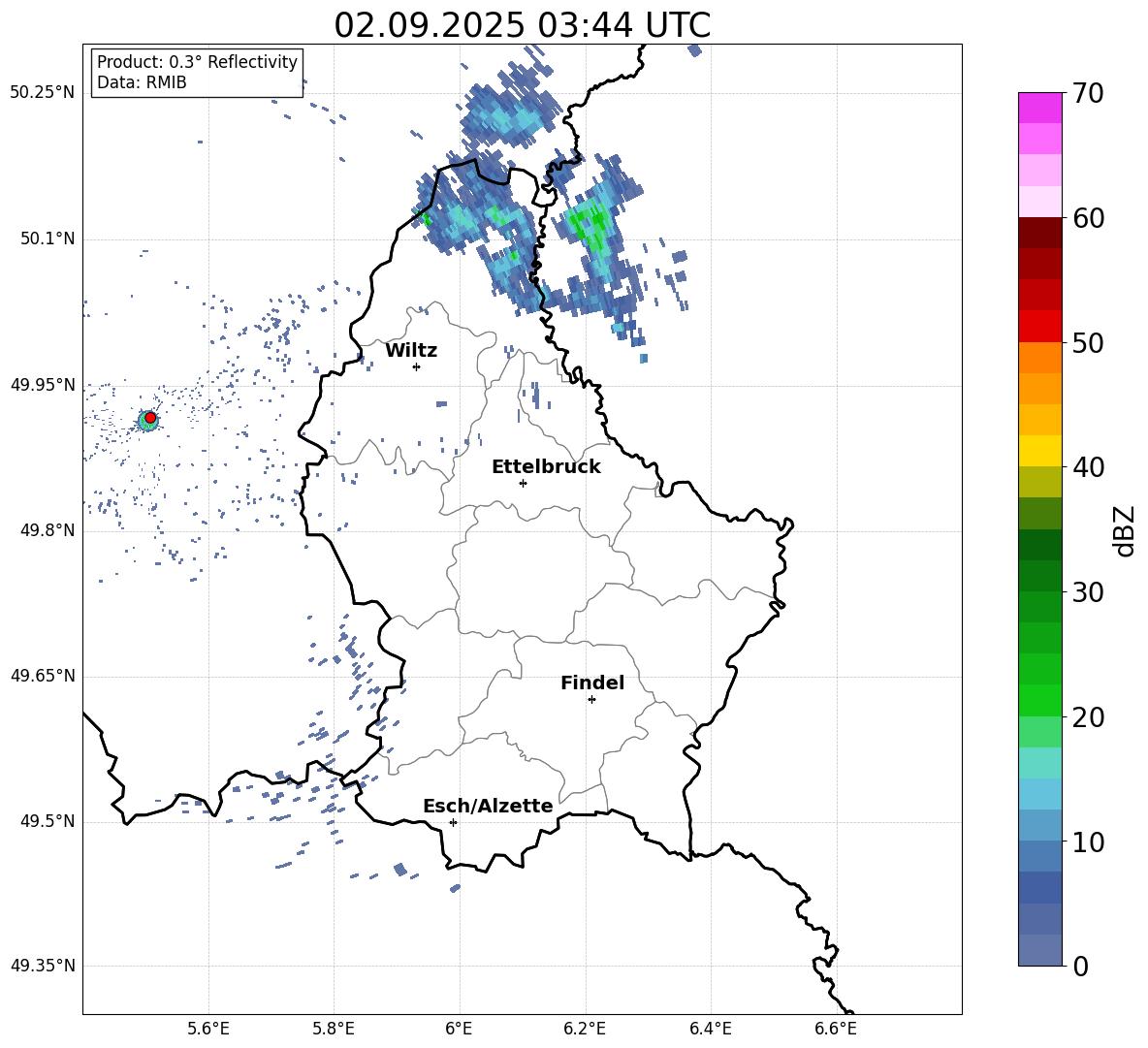Click the orange colorbar segment below 50
This screenshot has height=1048, width=1148.
(1040, 357)
